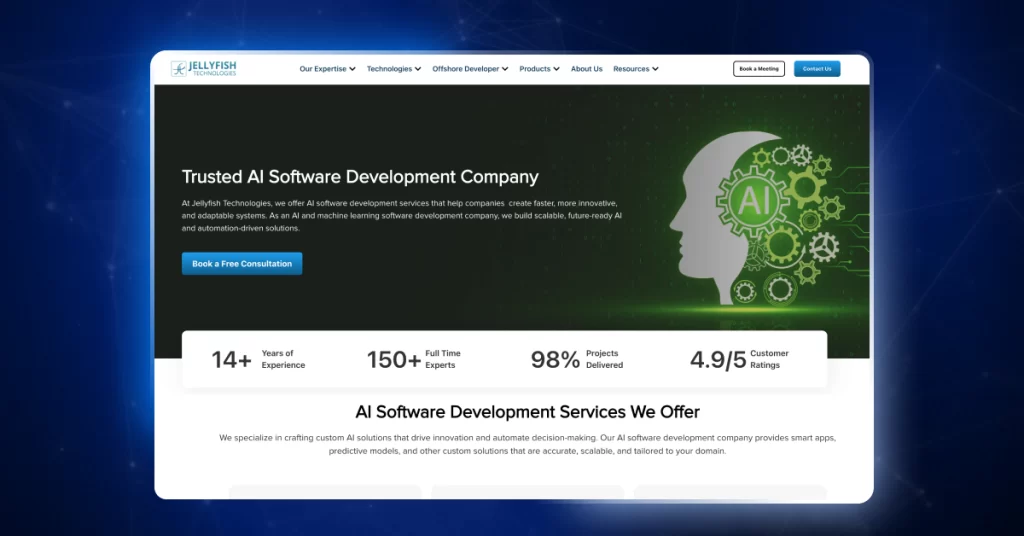Go to the About Us page
The image size is (1024, 536).
(x=586, y=69)
